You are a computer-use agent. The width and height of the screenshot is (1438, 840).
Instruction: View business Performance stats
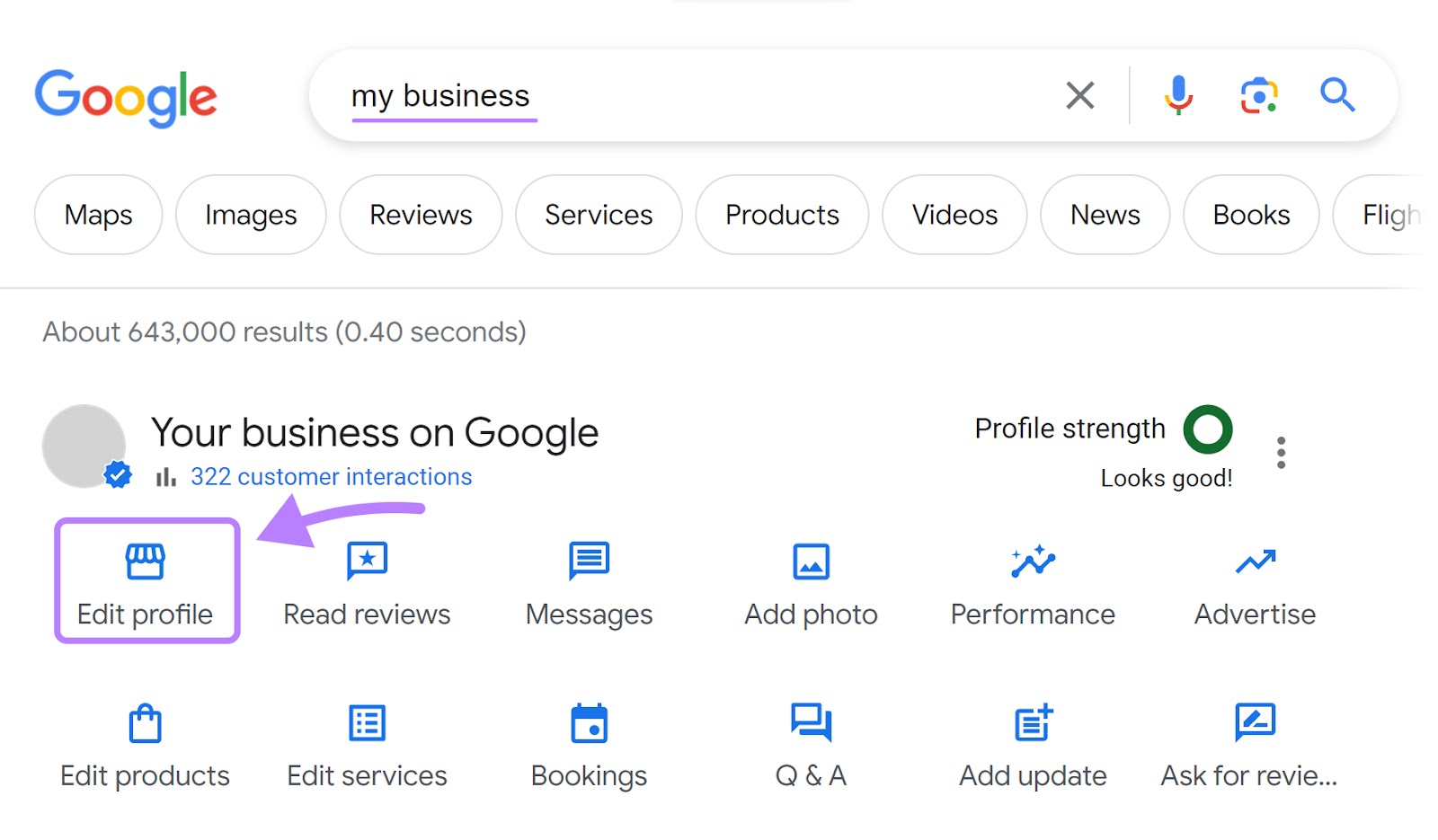coord(1032,580)
